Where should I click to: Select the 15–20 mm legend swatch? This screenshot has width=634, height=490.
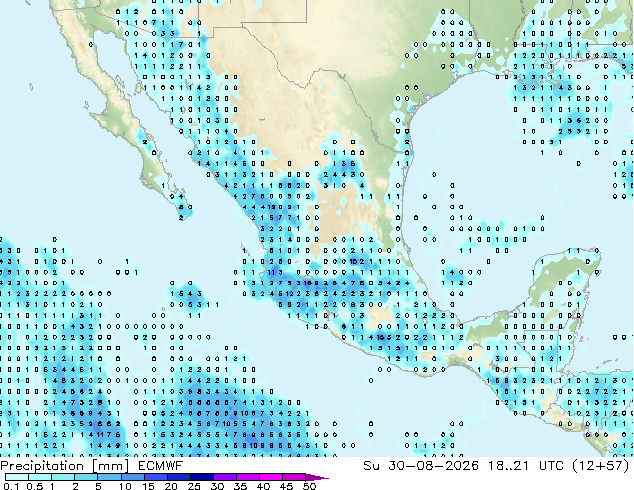tap(155, 477)
